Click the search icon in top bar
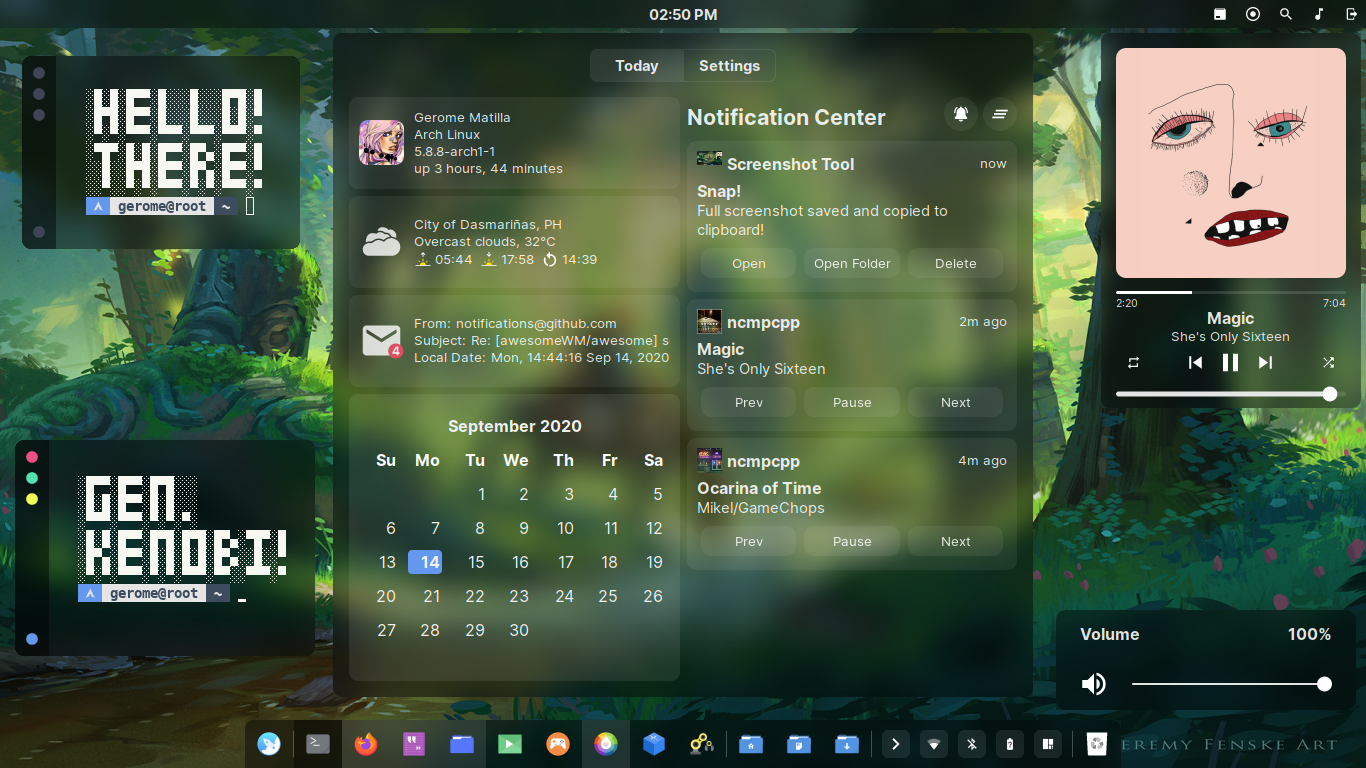This screenshot has height=768, width=1366. (1286, 14)
